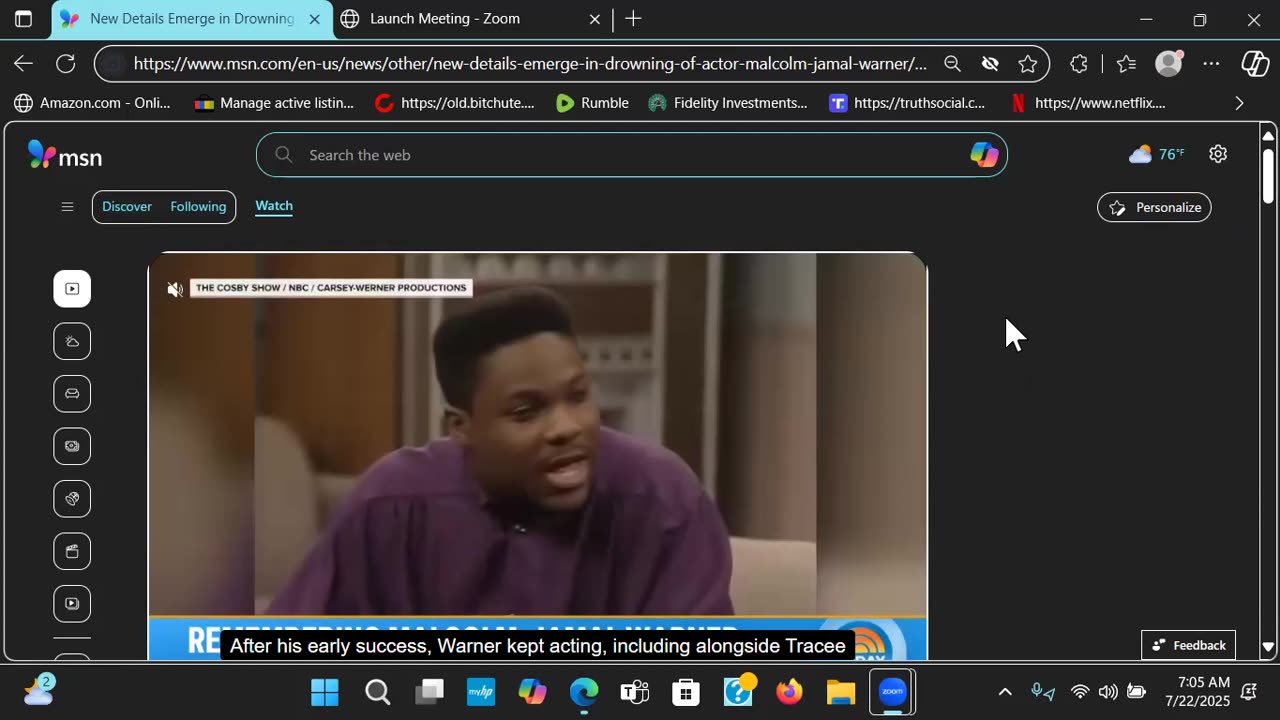Show hidden system tray icons
1280x720 pixels.
click(x=1005, y=692)
